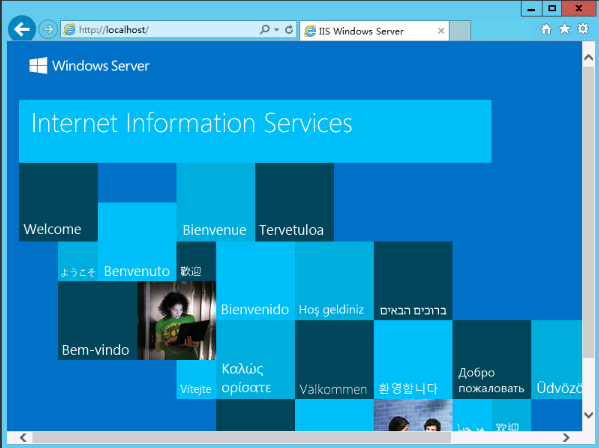Close the IIS Windows Server tab
Image resolution: width=599 pixels, height=448 pixels.
(x=441, y=31)
